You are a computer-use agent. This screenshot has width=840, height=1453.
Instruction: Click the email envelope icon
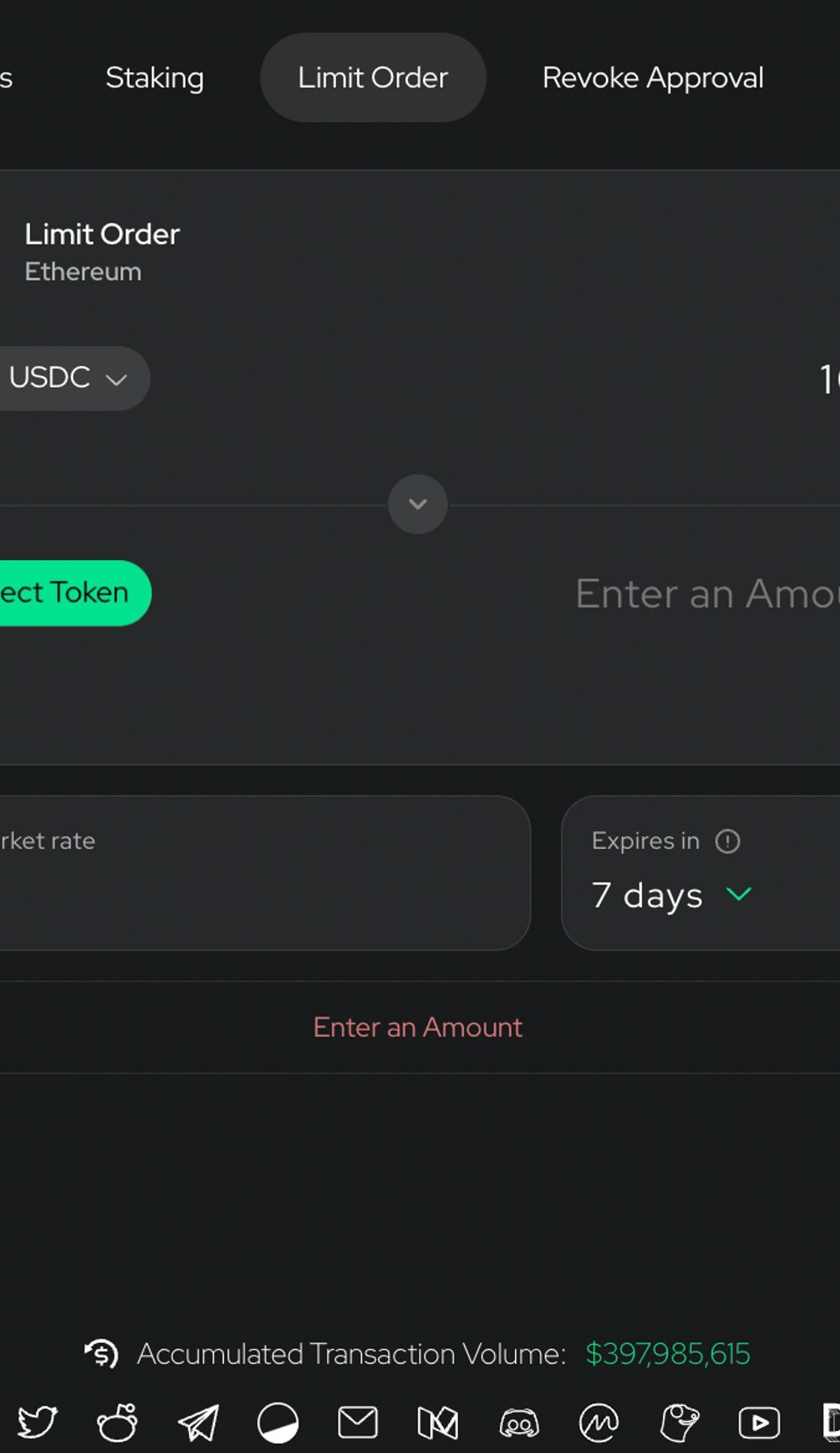click(358, 1423)
